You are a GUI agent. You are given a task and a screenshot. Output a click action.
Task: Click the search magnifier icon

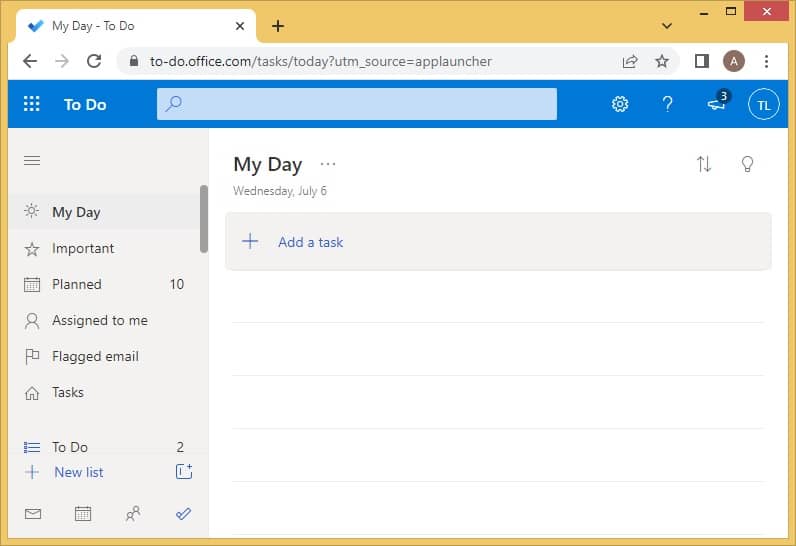(173, 104)
